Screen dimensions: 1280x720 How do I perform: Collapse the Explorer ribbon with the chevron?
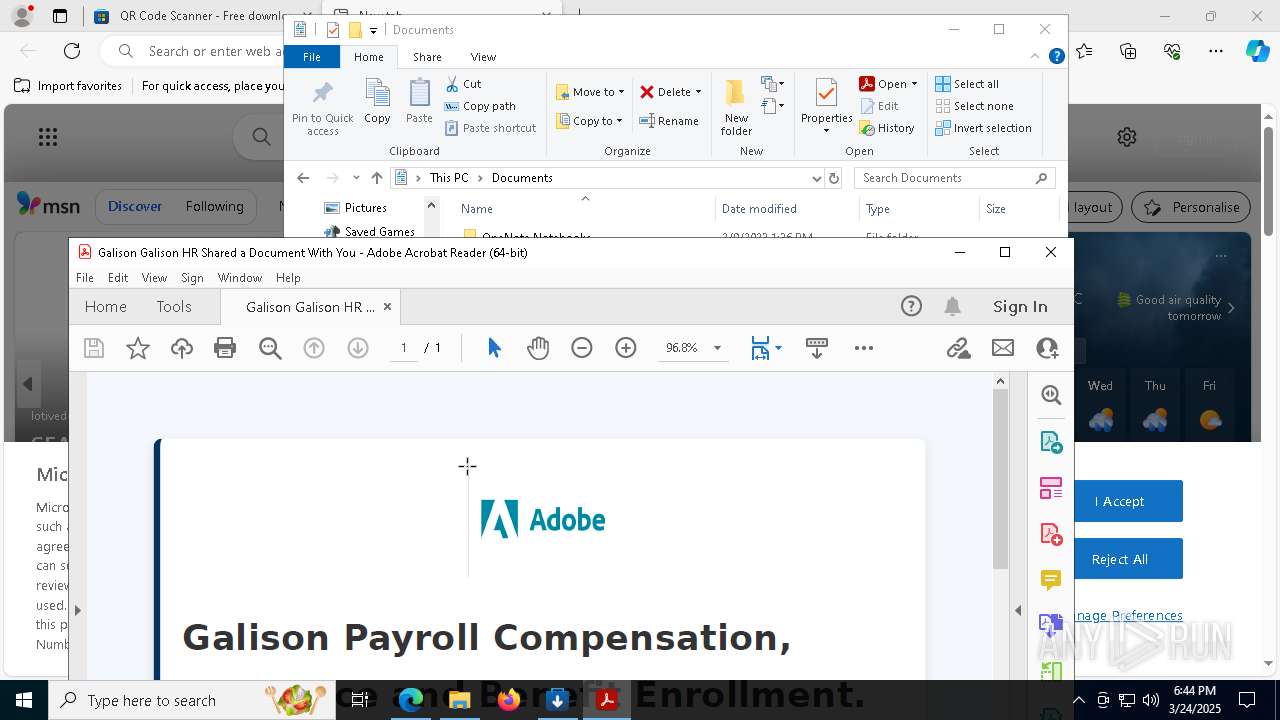coord(1035,57)
